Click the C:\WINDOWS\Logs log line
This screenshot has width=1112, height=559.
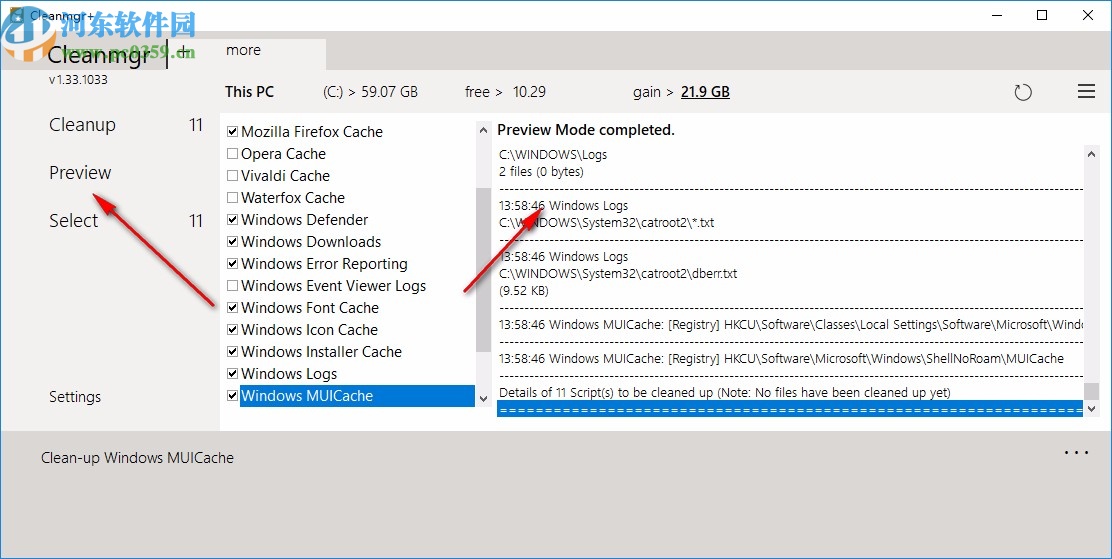[552, 155]
